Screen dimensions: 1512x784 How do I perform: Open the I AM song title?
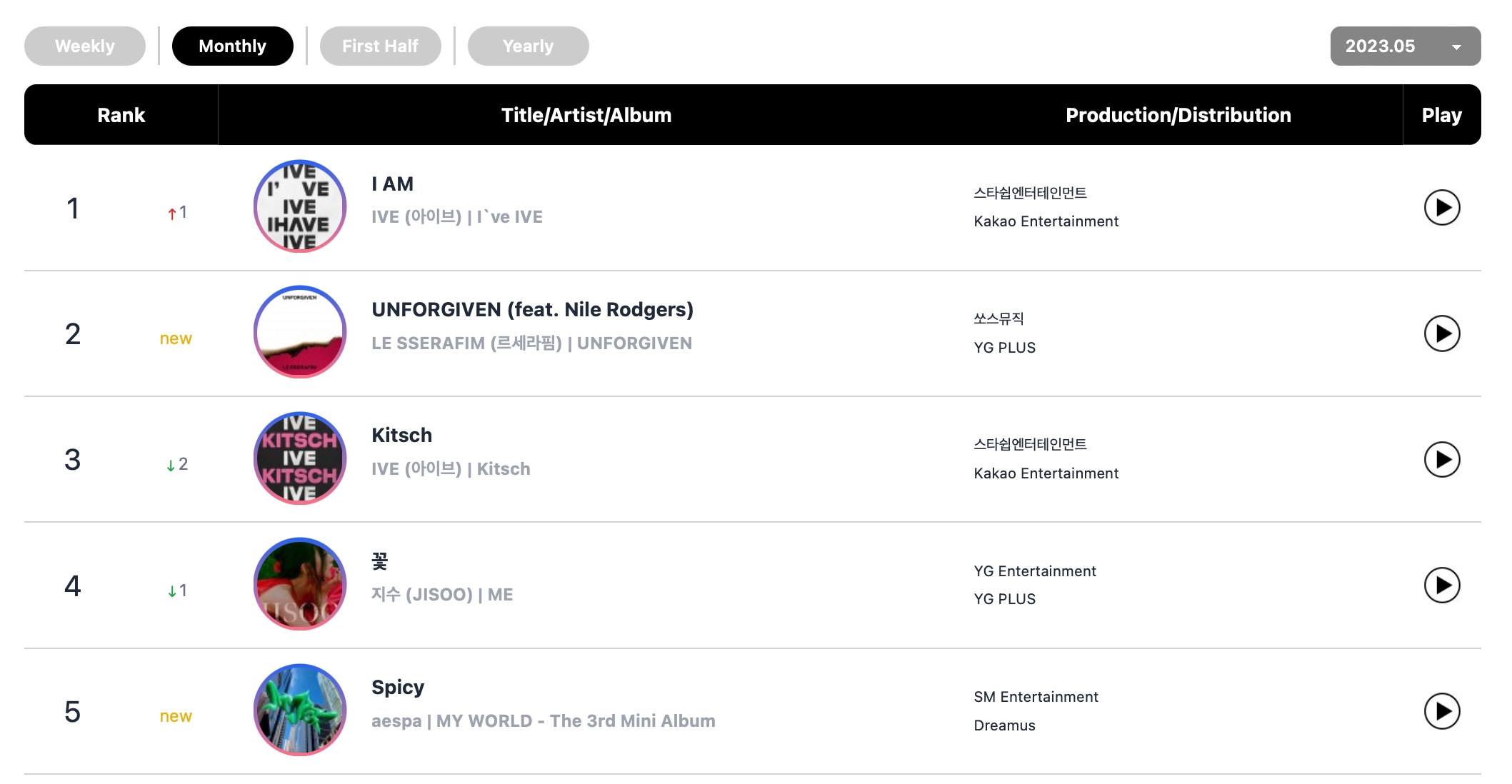392,184
